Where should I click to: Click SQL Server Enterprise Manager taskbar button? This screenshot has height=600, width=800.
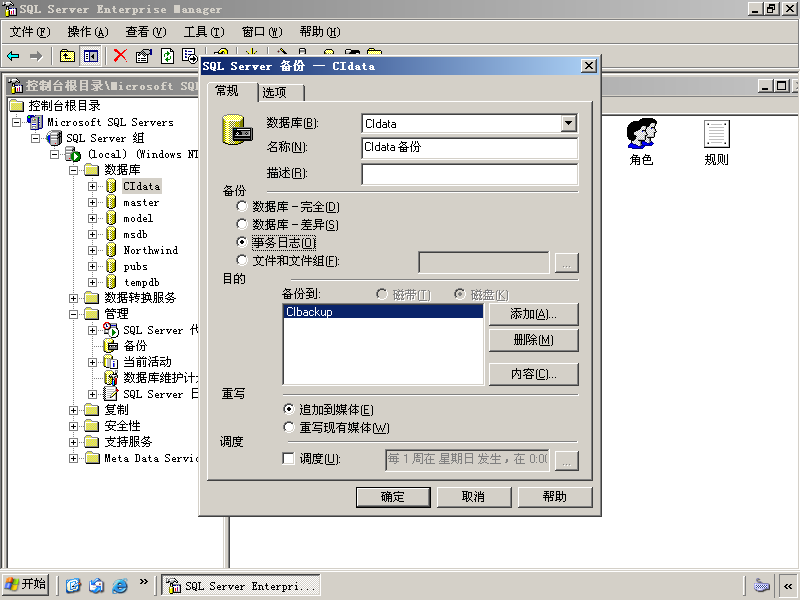point(241,585)
